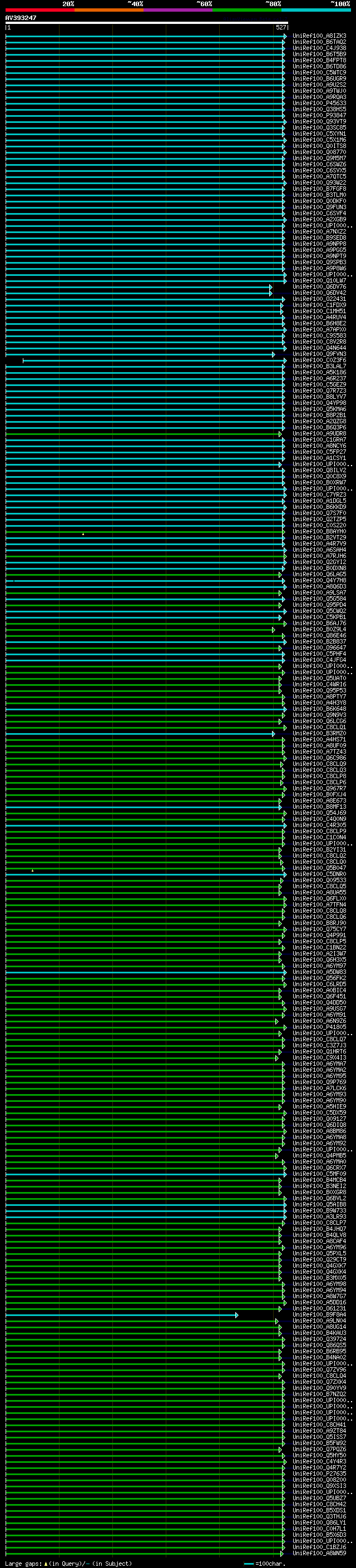Select the AV393247 query name
The width and height of the screenshot is (356, 1568).
pyautogui.click(x=21, y=18)
